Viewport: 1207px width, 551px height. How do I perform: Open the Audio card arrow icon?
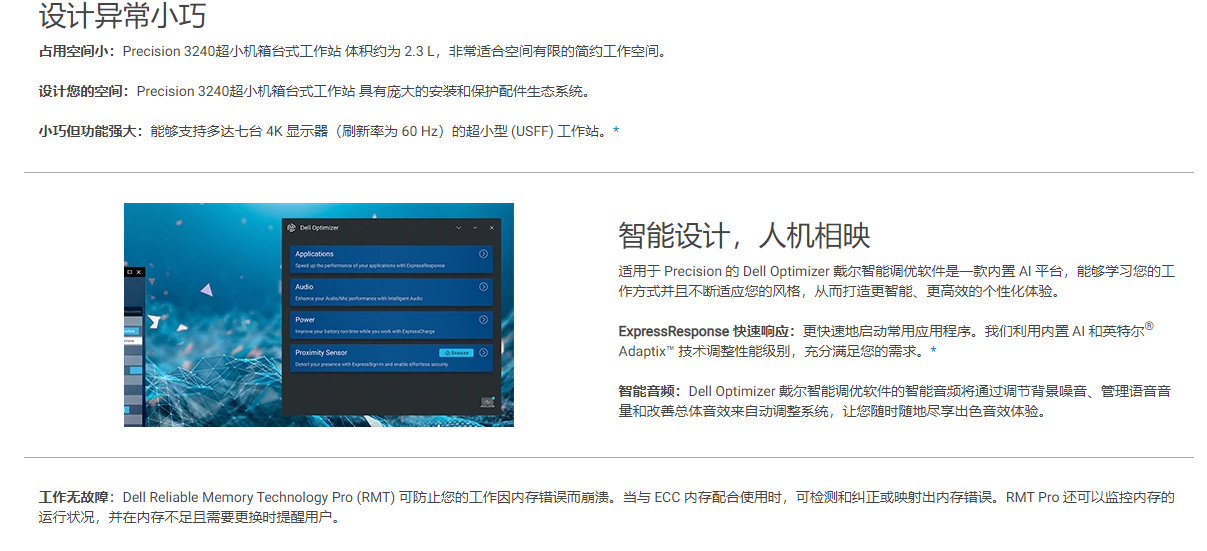[x=483, y=287]
